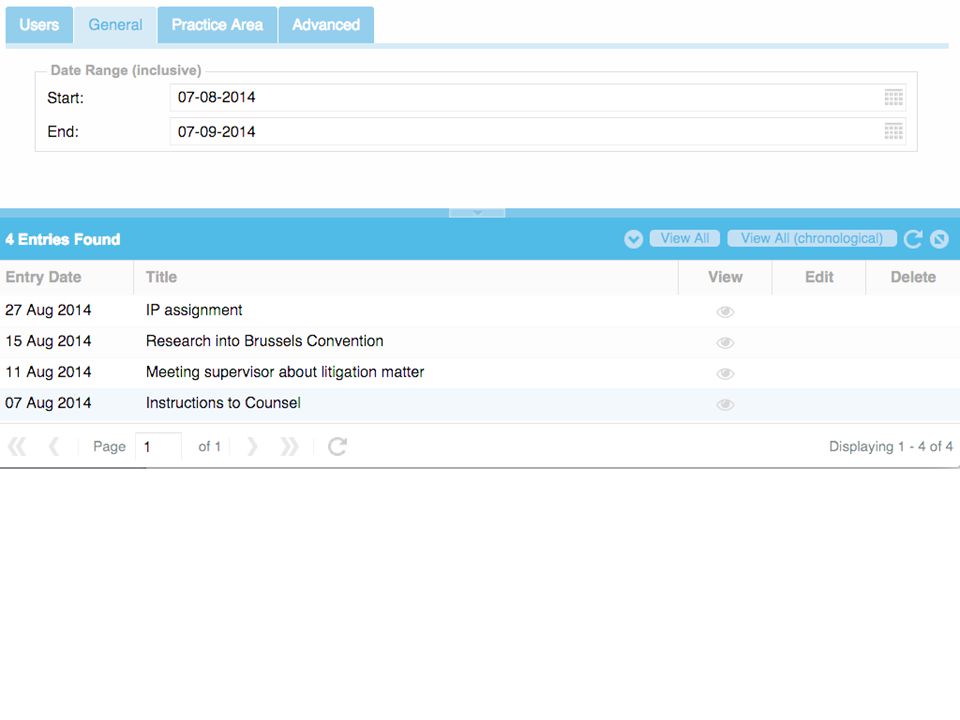Go to the previous page of results
This screenshot has height=720, width=960.
pos(54,446)
